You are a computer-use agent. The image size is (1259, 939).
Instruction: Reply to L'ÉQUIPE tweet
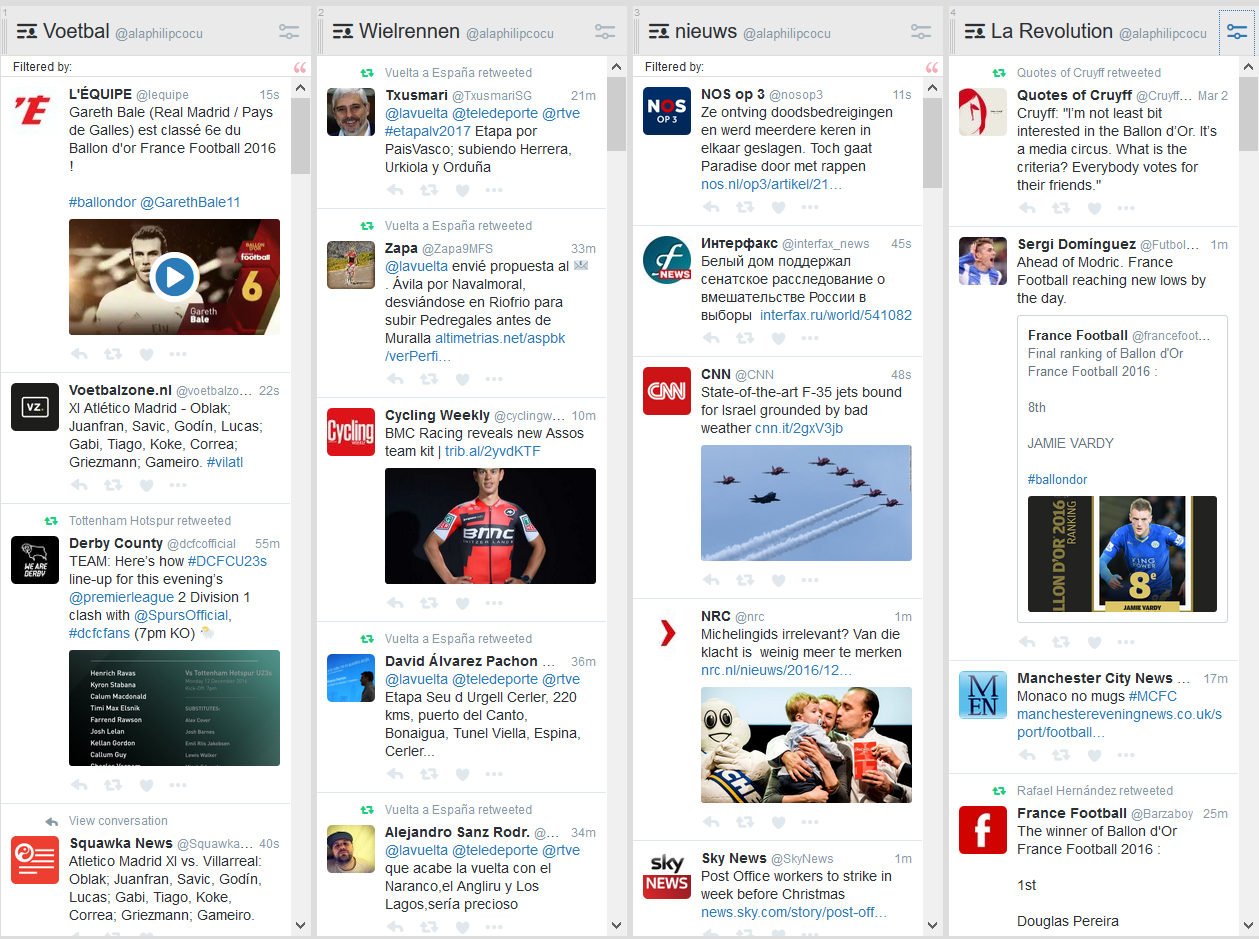79,354
